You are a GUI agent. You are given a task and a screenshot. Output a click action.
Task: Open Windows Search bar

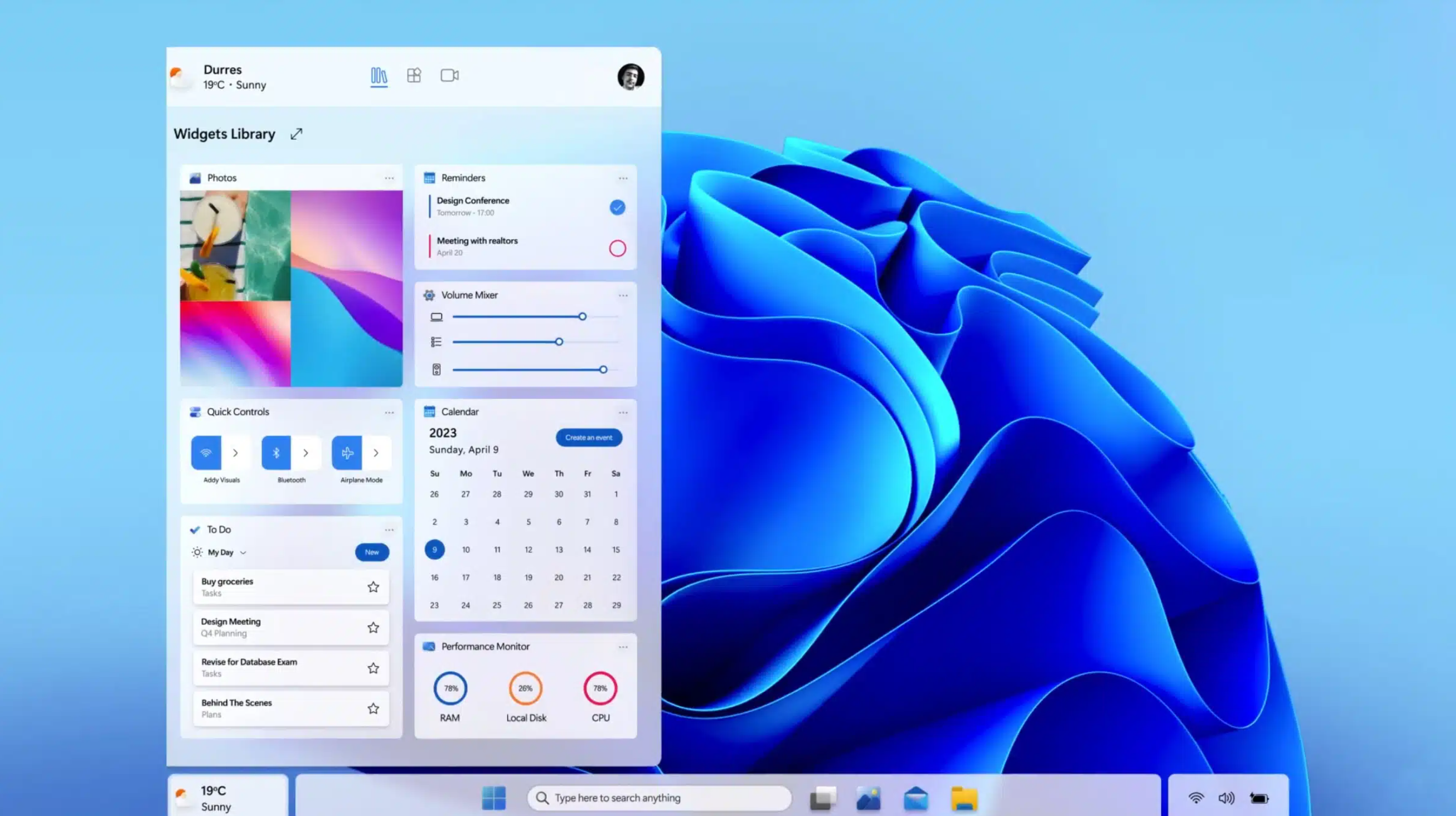659,797
